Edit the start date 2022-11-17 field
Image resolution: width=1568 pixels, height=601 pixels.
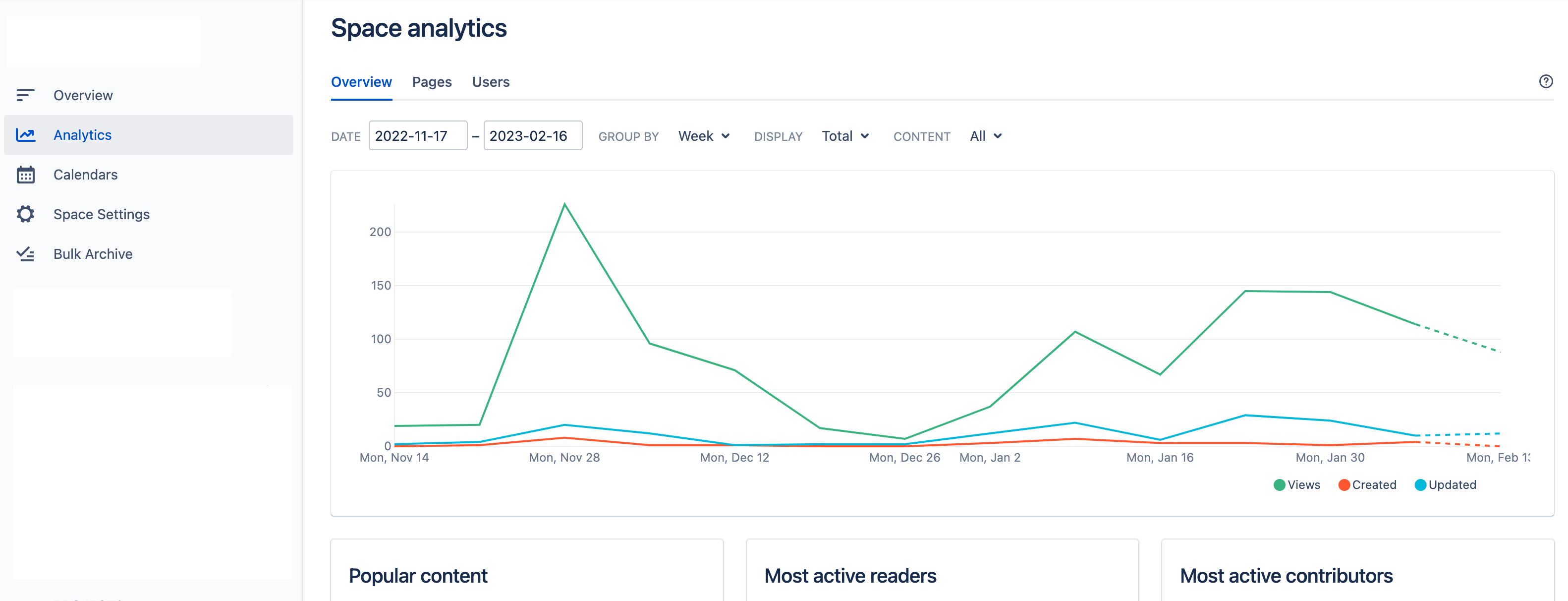(x=418, y=136)
